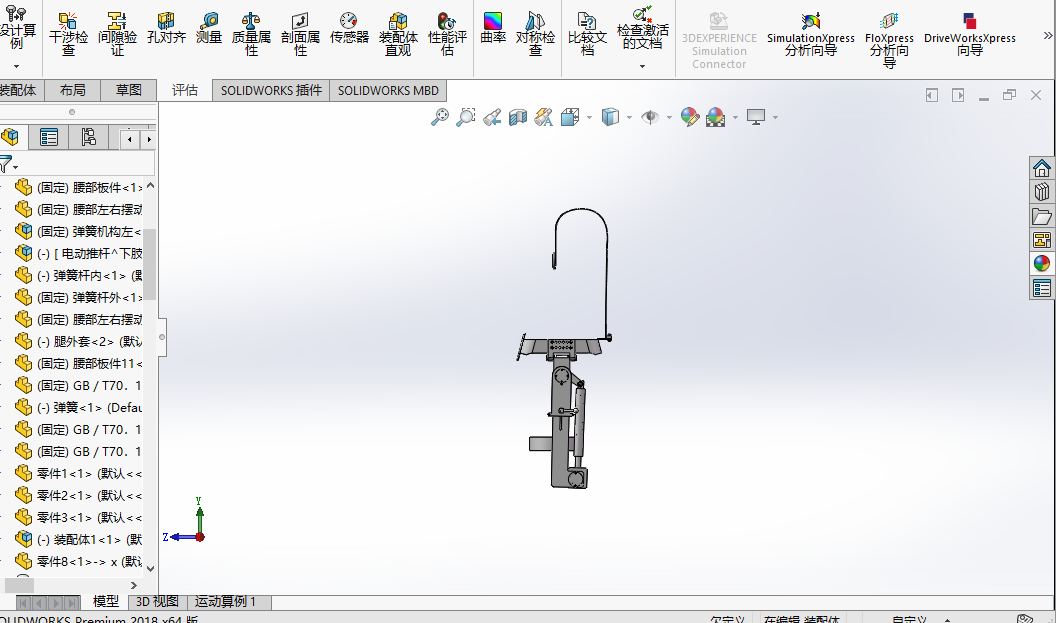Run 性能评估 performance evaluation
The width and height of the screenshot is (1056, 623).
[447, 34]
